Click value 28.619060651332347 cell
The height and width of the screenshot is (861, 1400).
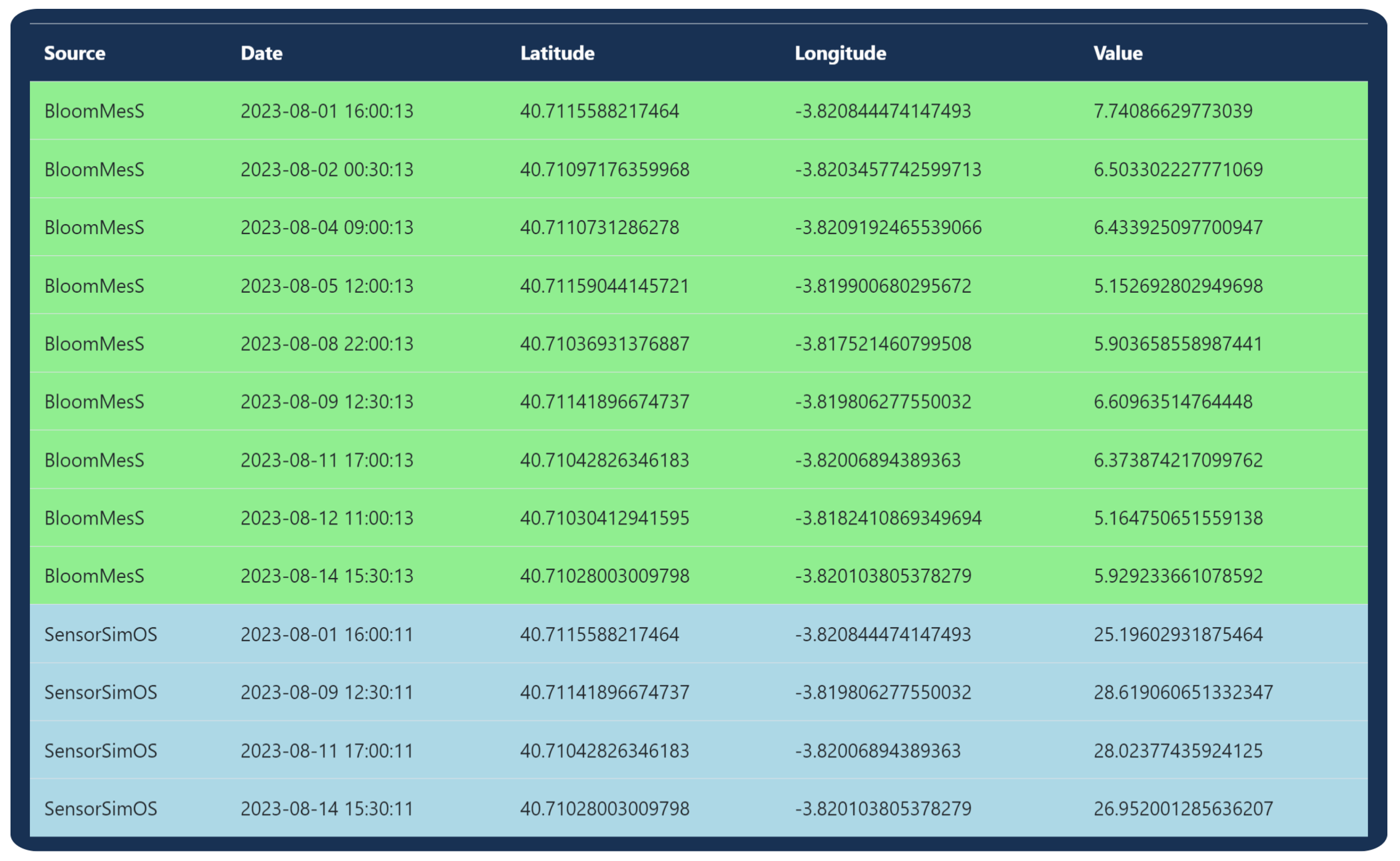click(1183, 692)
